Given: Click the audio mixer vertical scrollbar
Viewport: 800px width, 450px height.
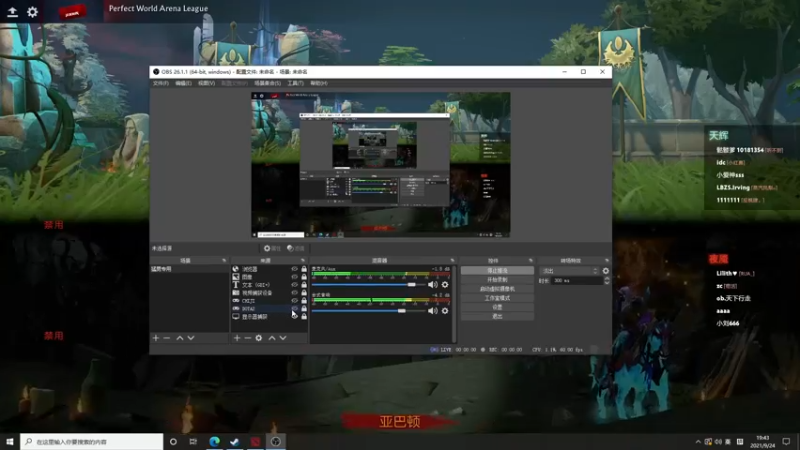Looking at the screenshot, I should pyautogui.click(x=454, y=304).
